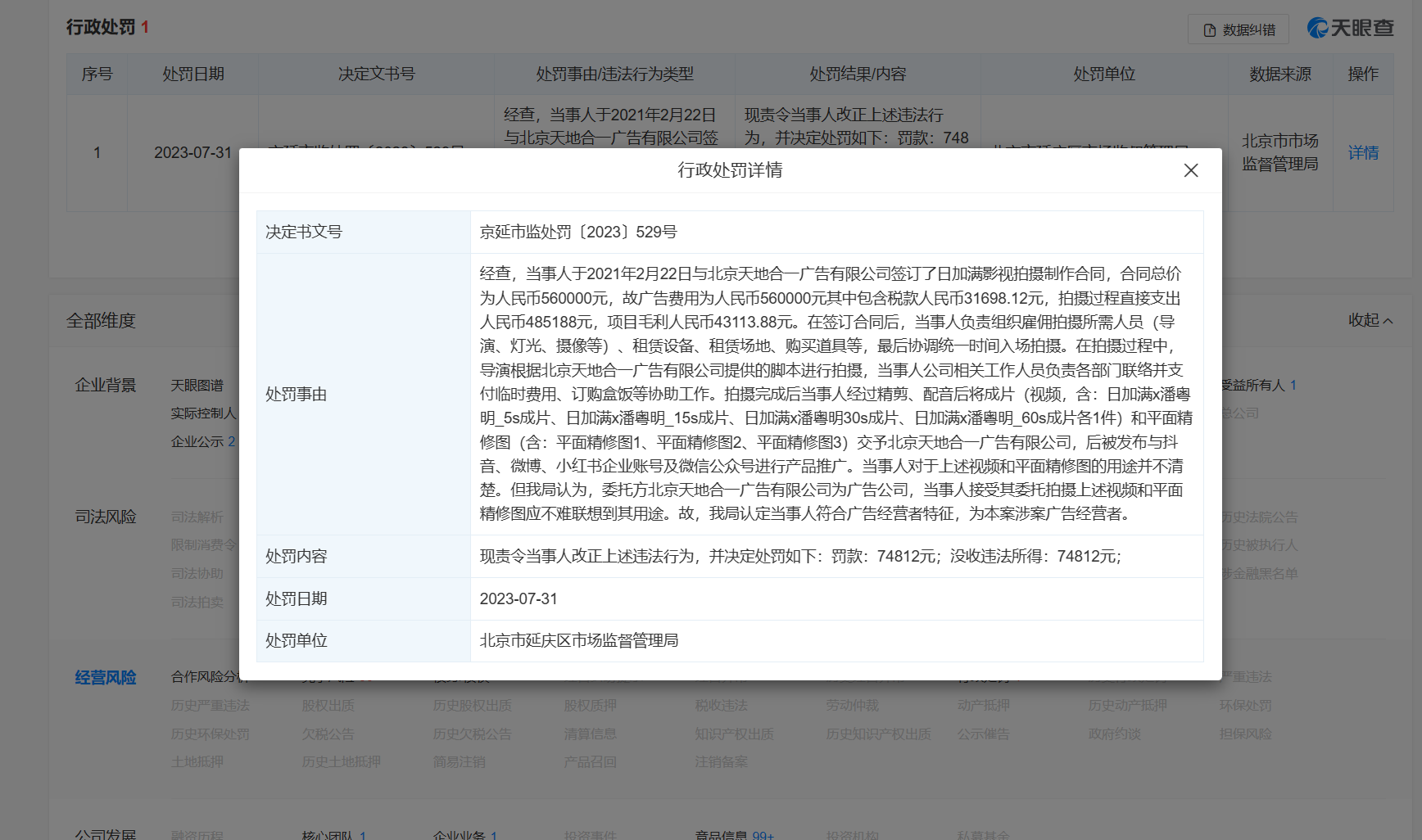This screenshot has height=840, width=1422.
Task: Click the 司法拍卖 item
Action: point(197,602)
